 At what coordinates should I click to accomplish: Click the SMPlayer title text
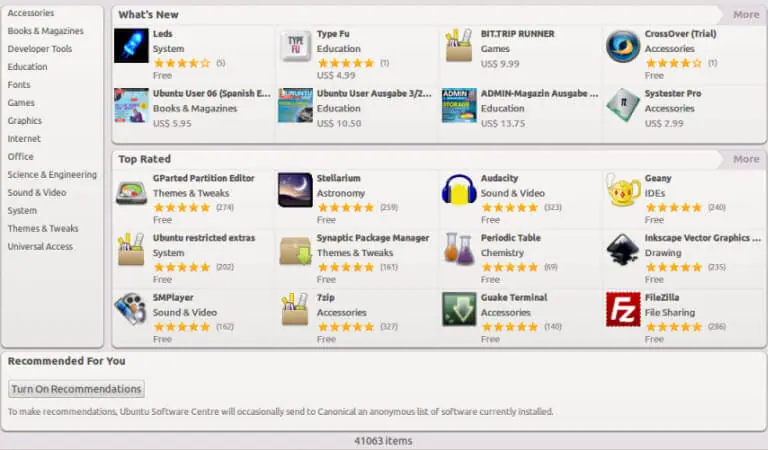click(x=173, y=298)
